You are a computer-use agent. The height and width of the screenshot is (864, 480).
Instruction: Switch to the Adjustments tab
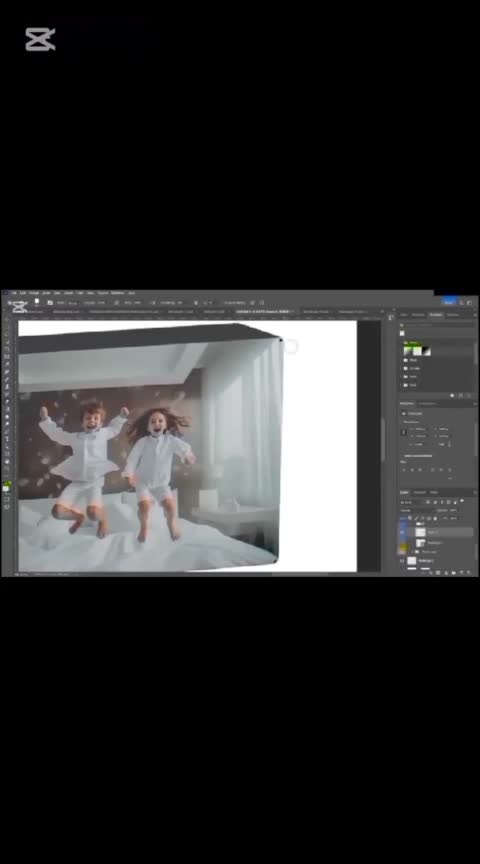tap(428, 404)
